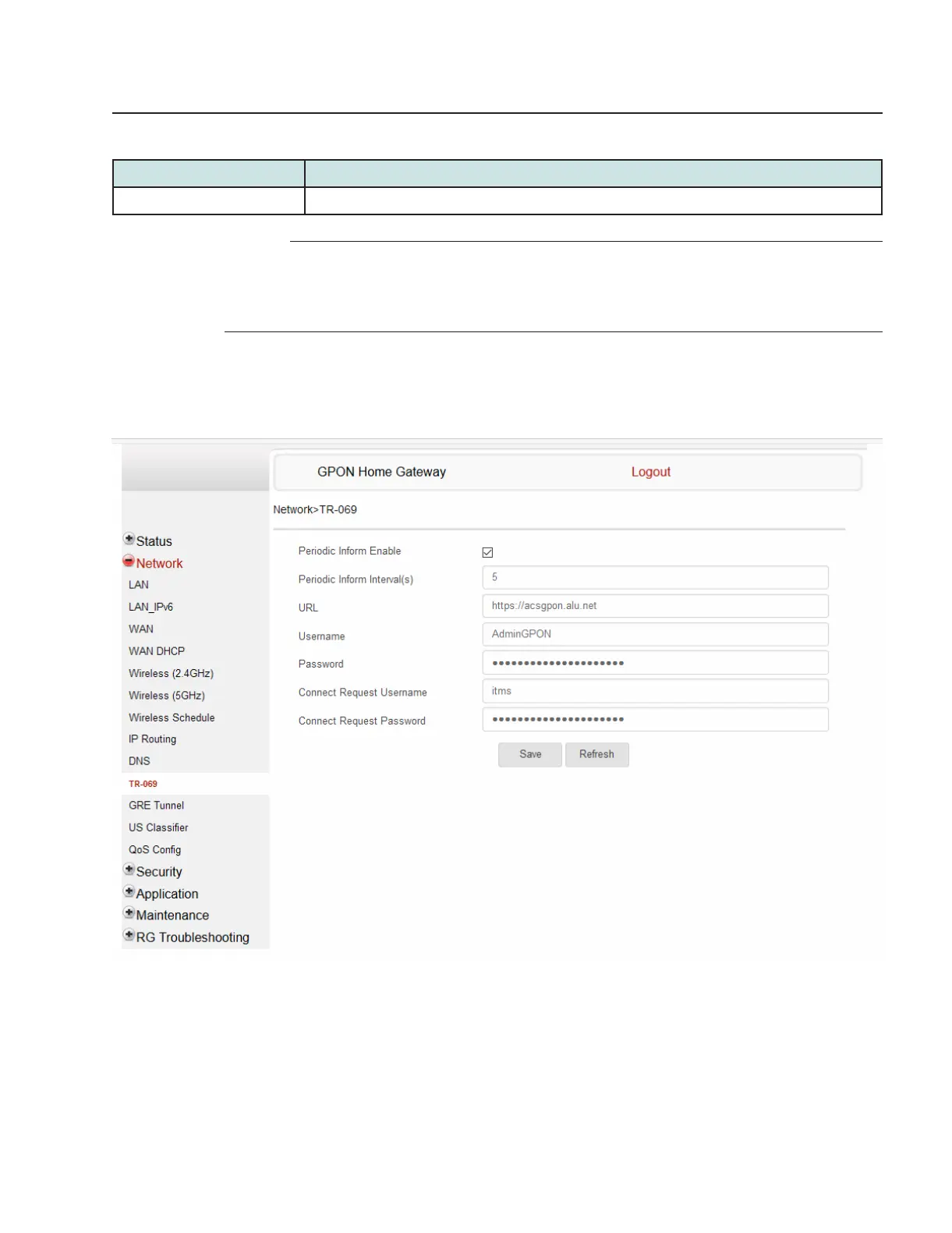Open Wireless Schedule page
The height and width of the screenshot is (1233, 952).
[x=172, y=717]
